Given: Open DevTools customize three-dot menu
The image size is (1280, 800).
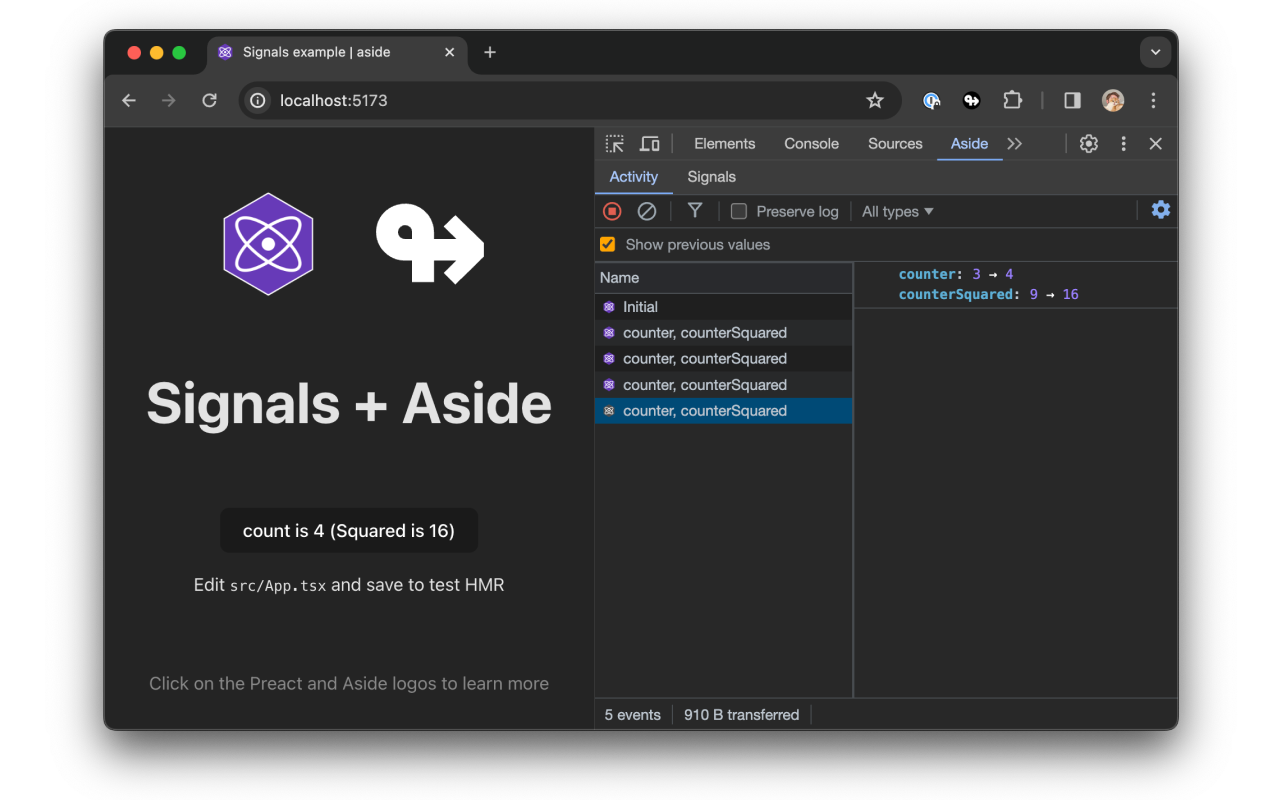Looking at the screenshot, I should tap(1123, 144).
